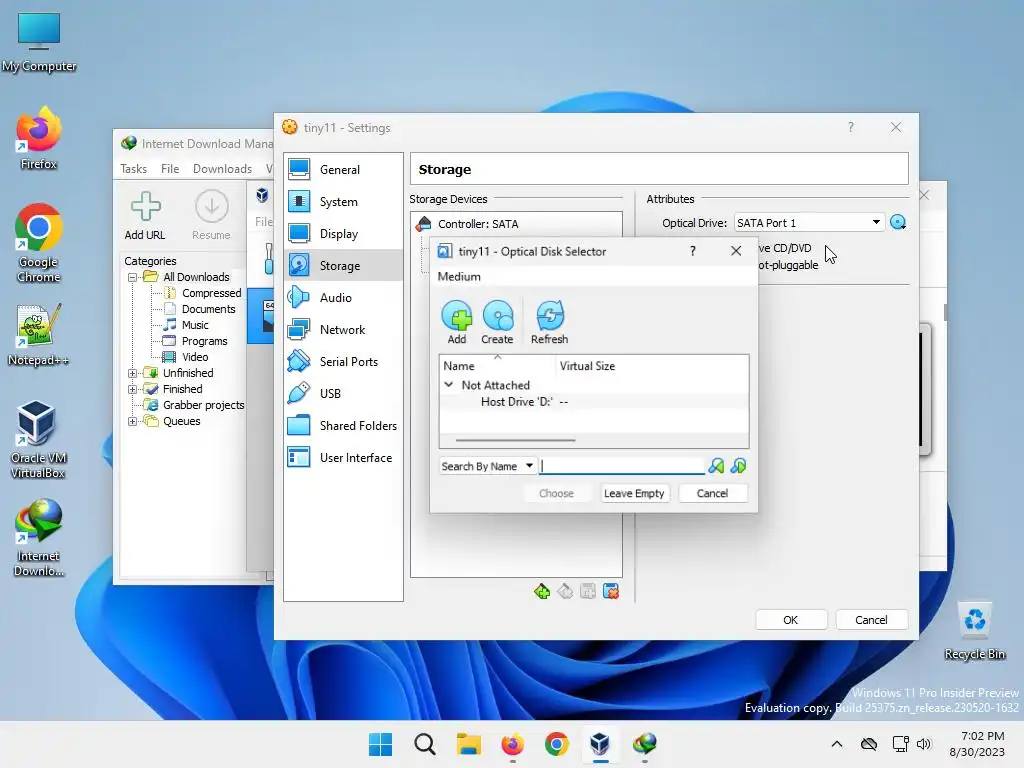
Task: Expand Queues category in IDM
Action: (133, 421)
